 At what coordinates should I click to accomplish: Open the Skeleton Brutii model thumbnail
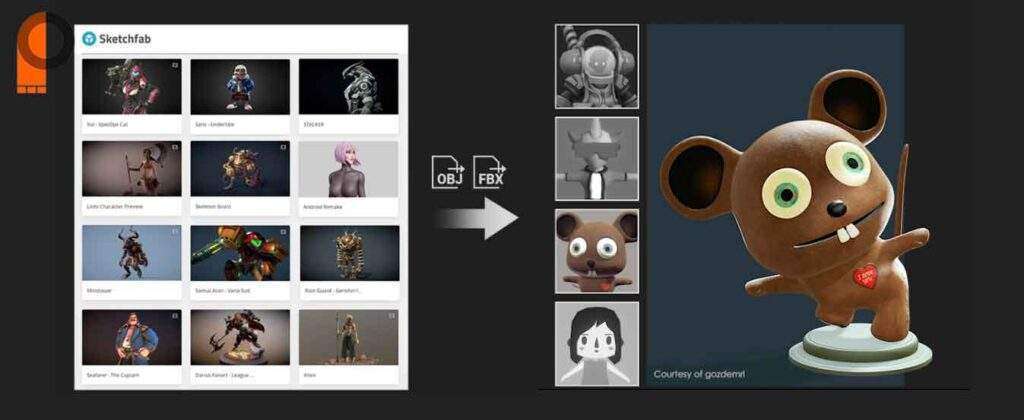[x=240, y=168]
